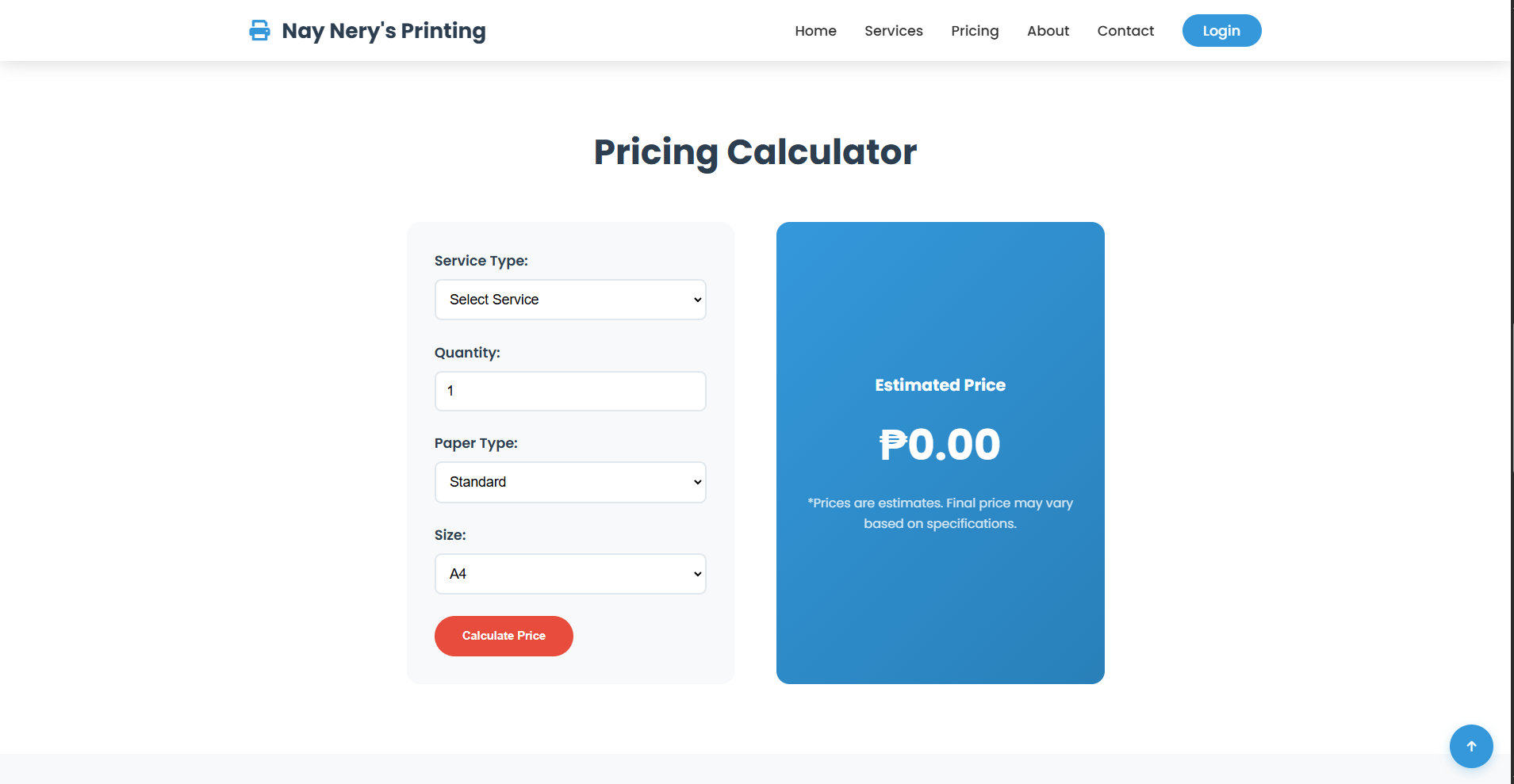This screenshot has height=784, width=1514.
Task: Open the Paper Type dropdown showing Standard
Action: pos(570,482)
